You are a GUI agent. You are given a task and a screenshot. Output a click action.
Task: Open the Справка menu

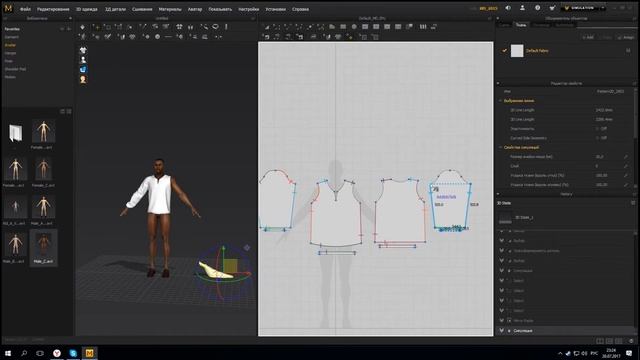point(300,9)
